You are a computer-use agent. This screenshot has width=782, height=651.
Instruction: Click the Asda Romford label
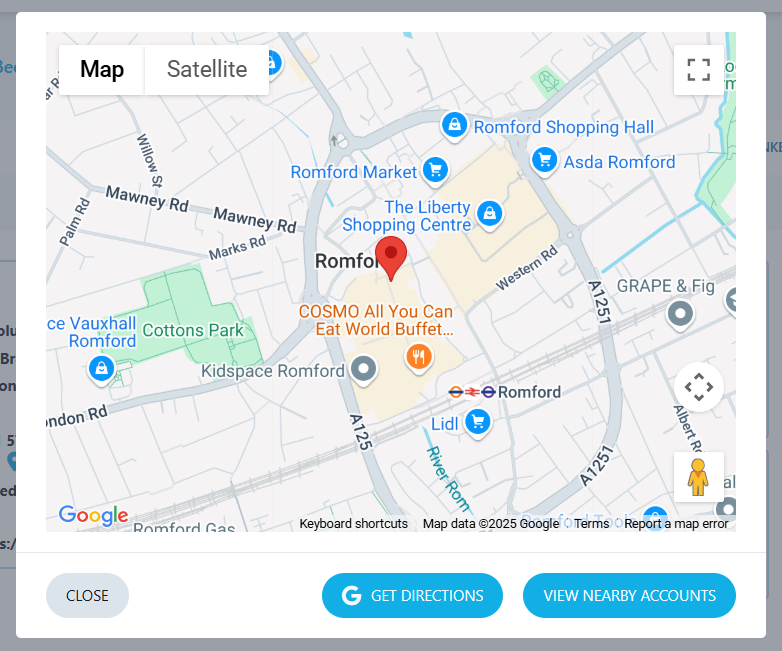pos(619,162)
